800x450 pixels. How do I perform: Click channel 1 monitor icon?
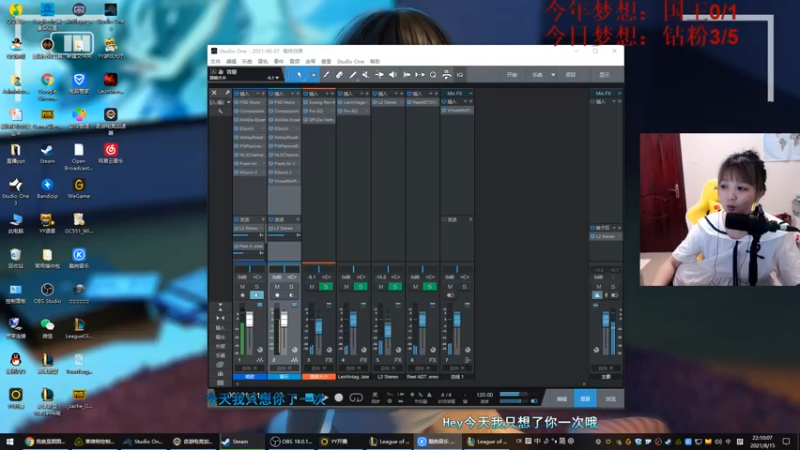tap(257, 295)
